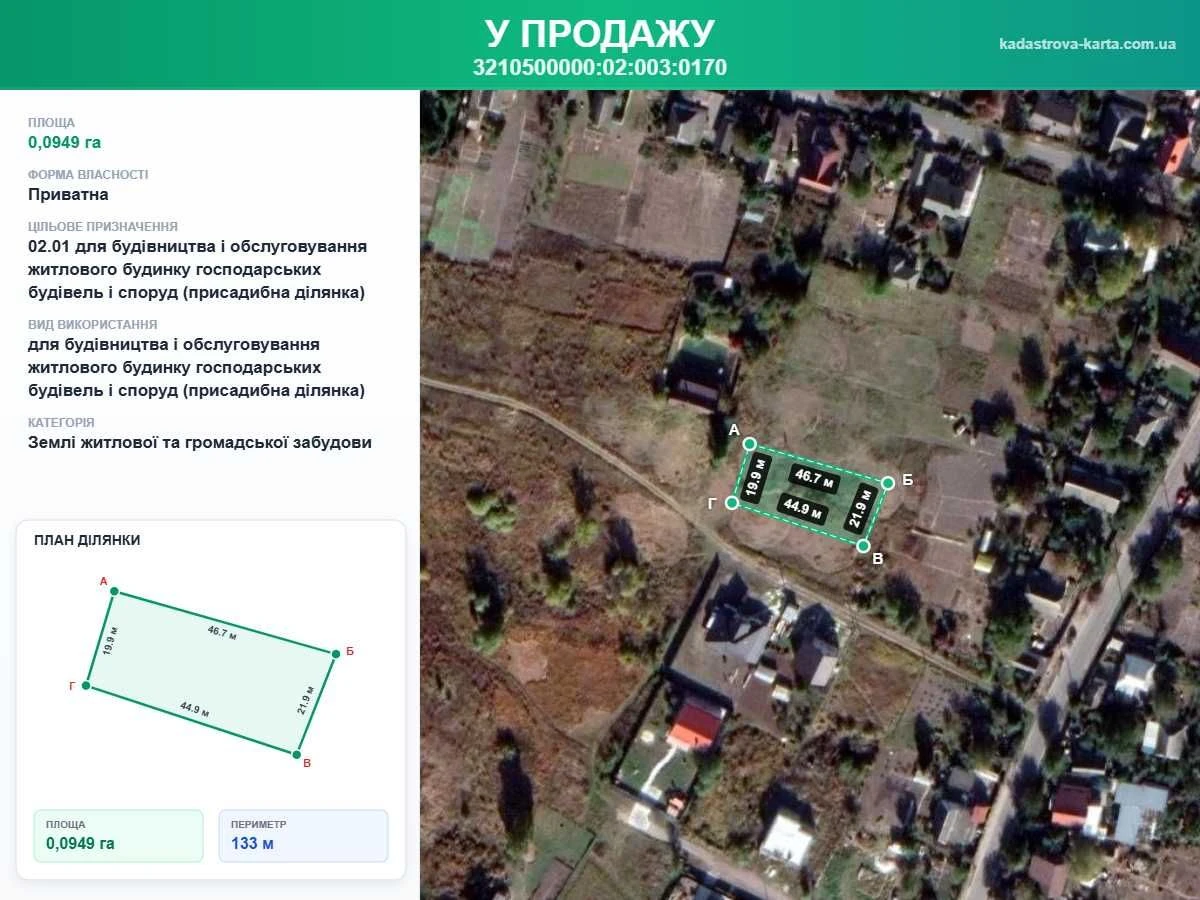Click the 19.9 м label in plan diagram

pos(110,640)
